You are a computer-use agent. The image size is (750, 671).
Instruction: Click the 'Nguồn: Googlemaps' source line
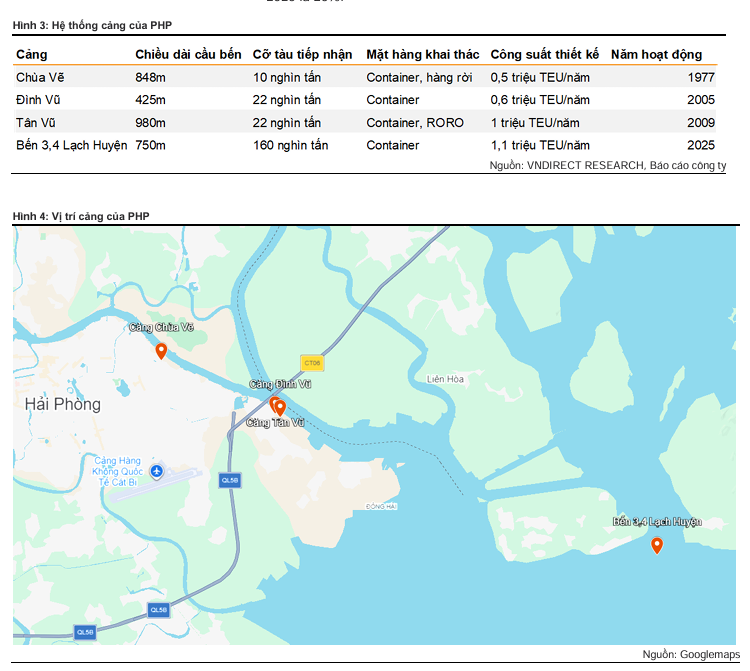coord(691,654)
